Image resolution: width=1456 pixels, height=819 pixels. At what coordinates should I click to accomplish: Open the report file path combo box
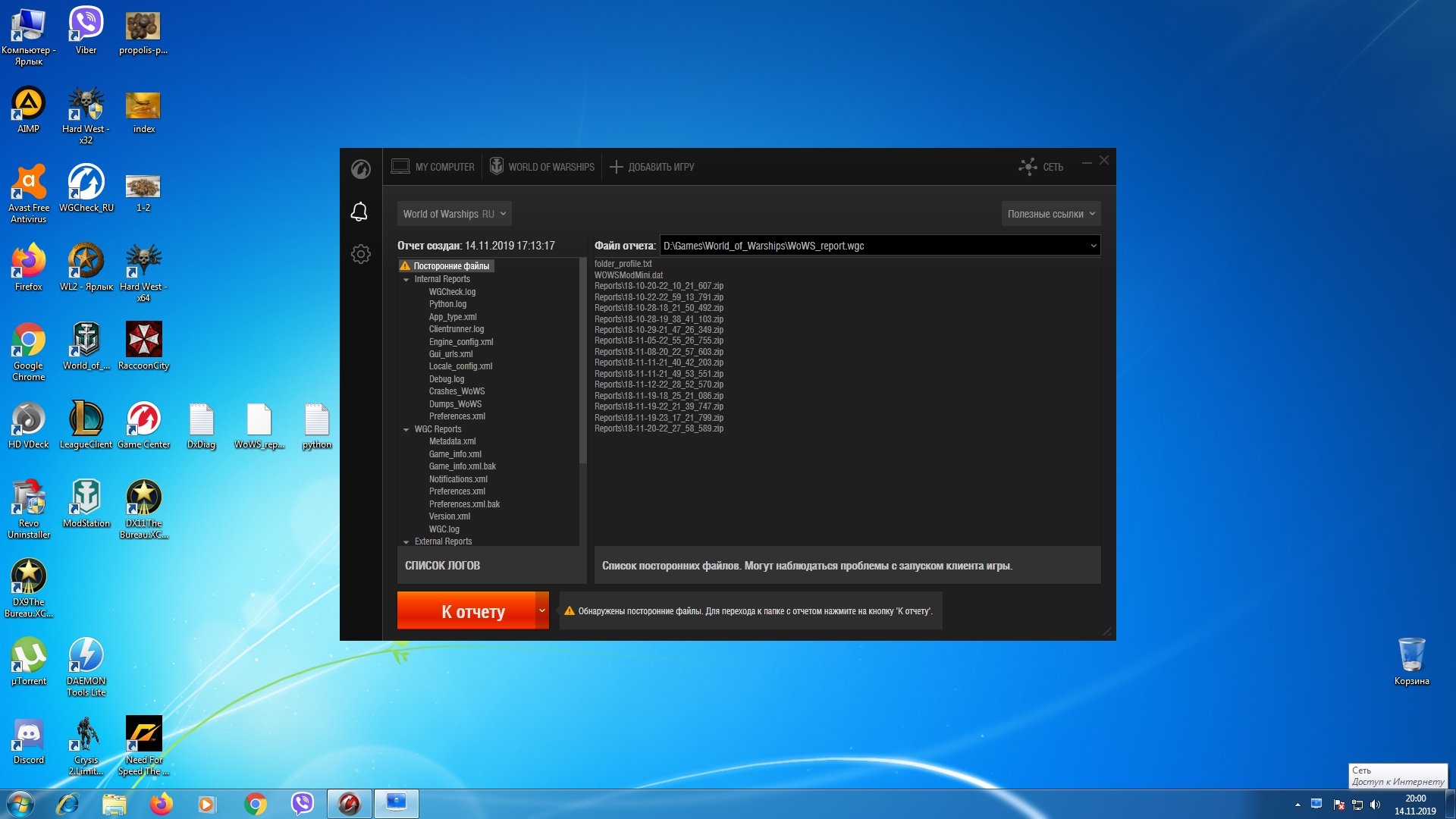pyautogui.click(x=880, y=246)
